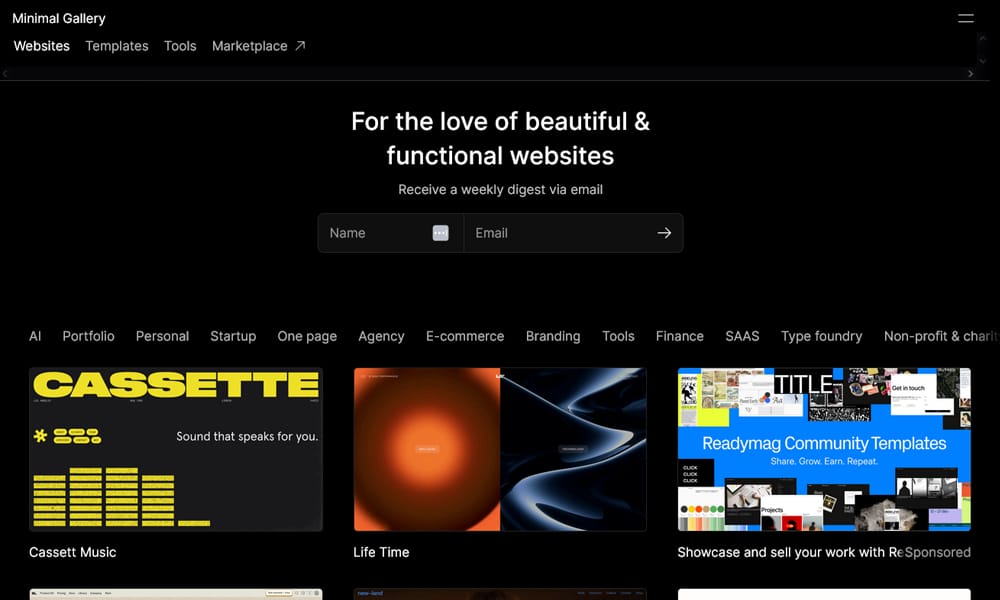The height and width of the screenshot is (600, 1000).
Task: Open the Readymag Community Templates thumbnail
Action: (823, 449)
